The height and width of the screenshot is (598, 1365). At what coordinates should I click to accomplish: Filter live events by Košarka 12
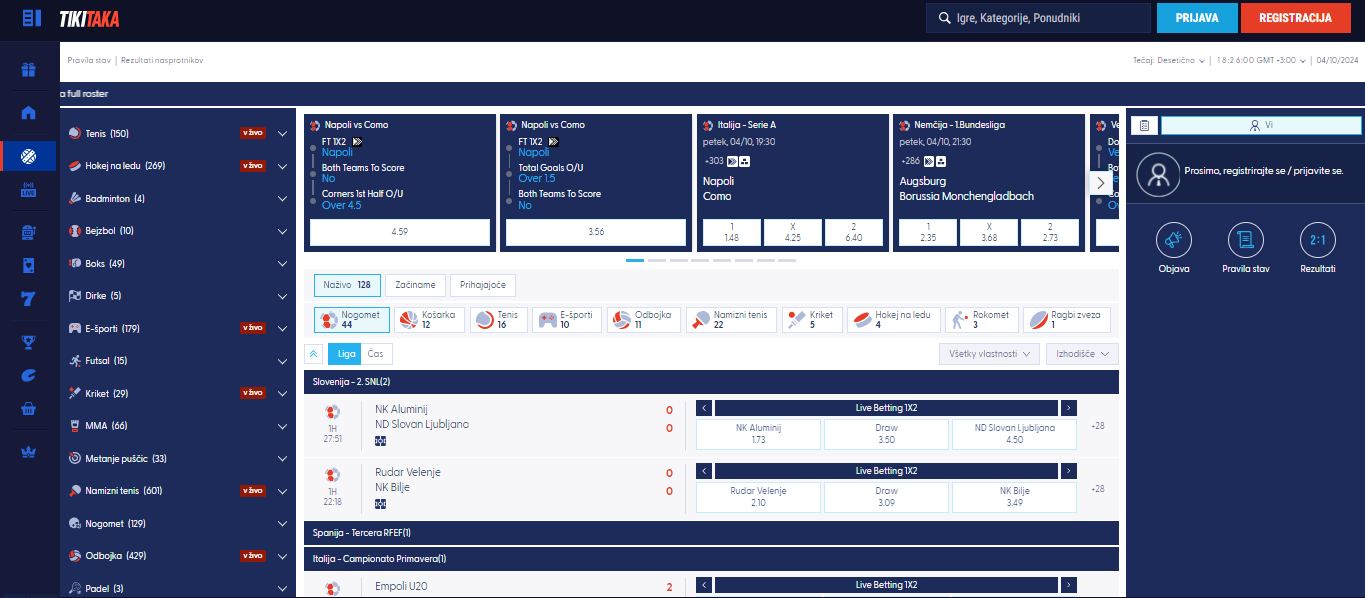point(429,320)
